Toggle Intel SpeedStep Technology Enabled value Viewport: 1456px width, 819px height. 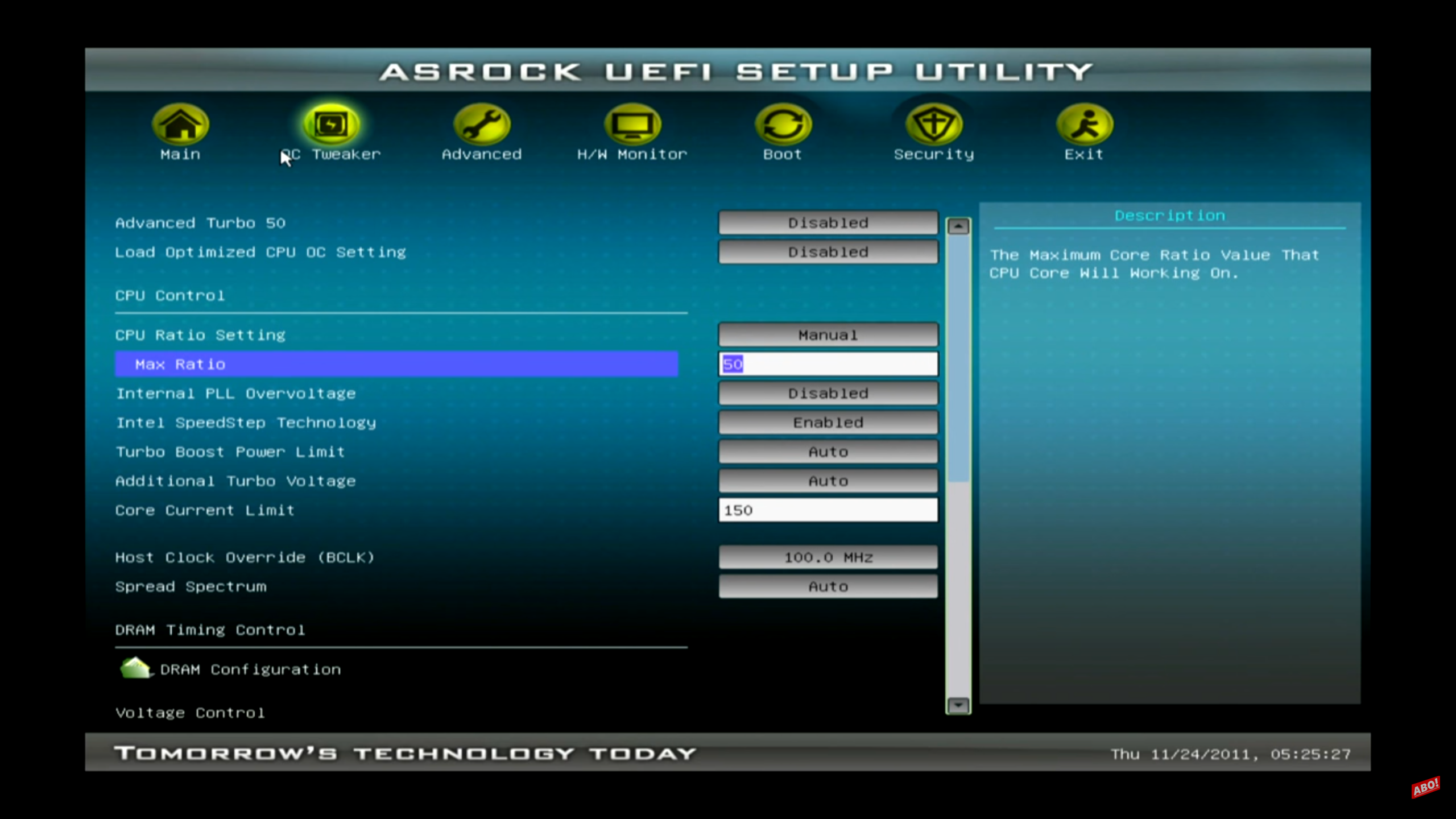point(828,423)
